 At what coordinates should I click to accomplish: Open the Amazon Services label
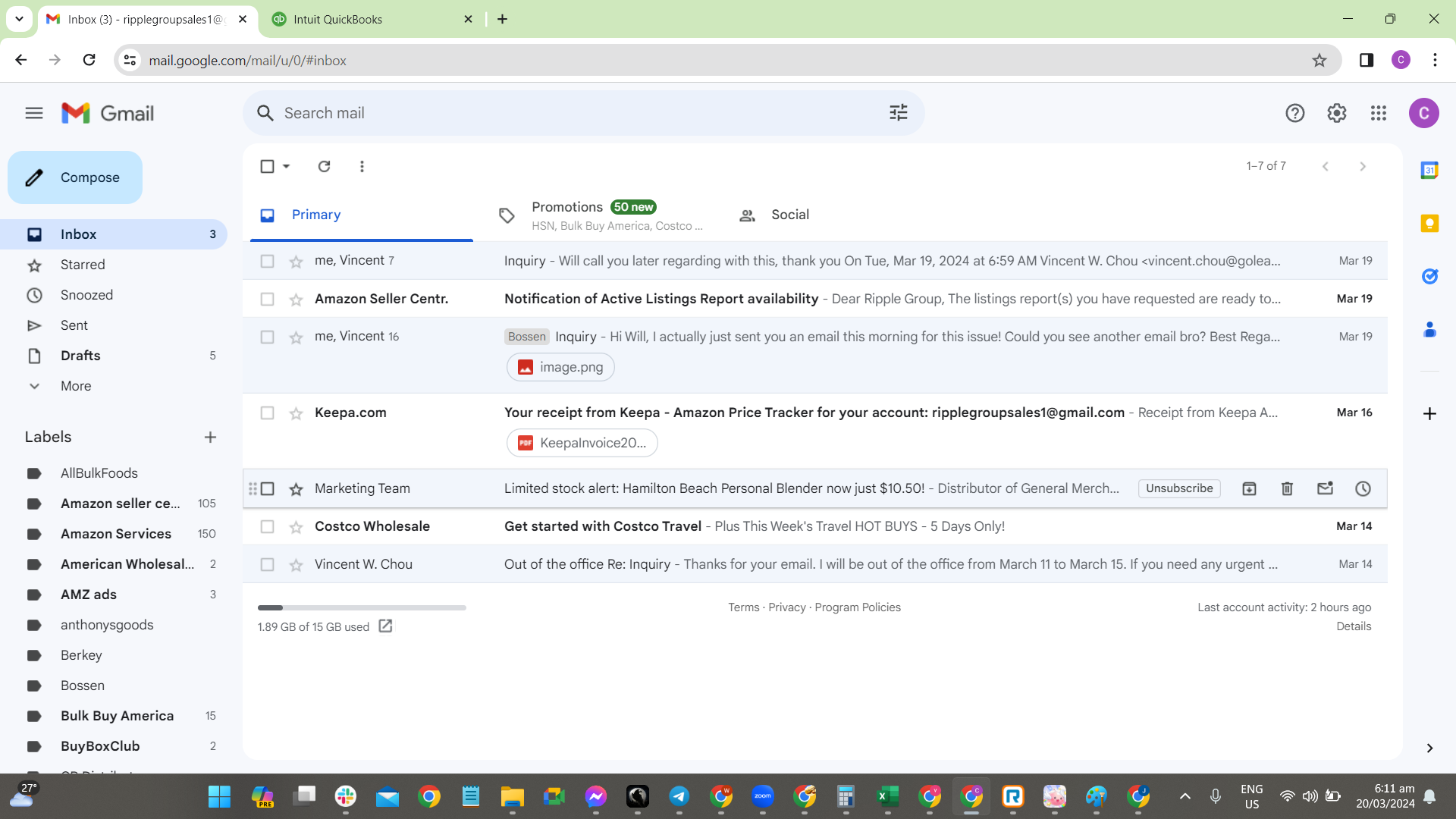118,534
